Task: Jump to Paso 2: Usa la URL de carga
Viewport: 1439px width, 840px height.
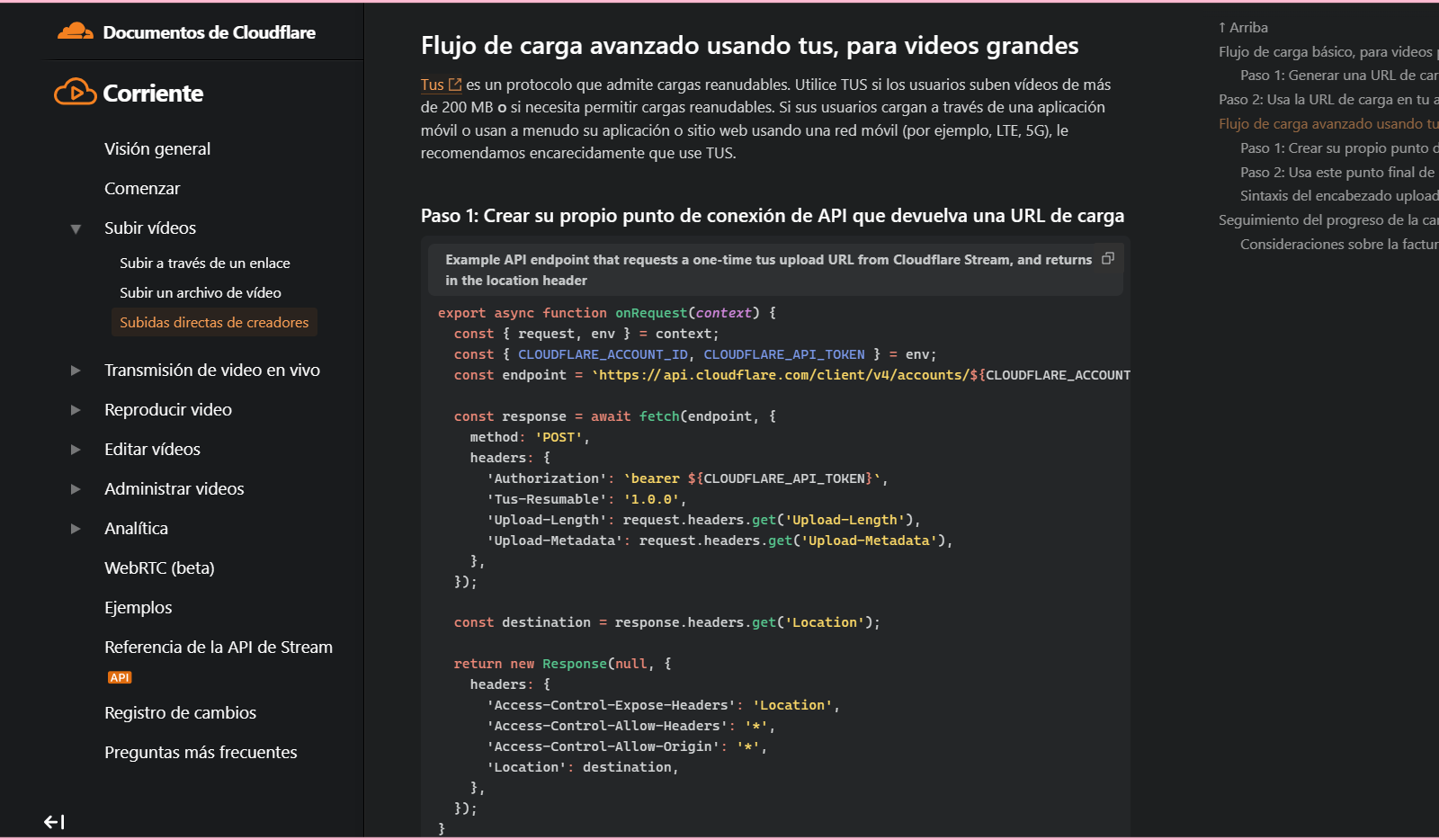Action: point(1328,100)
